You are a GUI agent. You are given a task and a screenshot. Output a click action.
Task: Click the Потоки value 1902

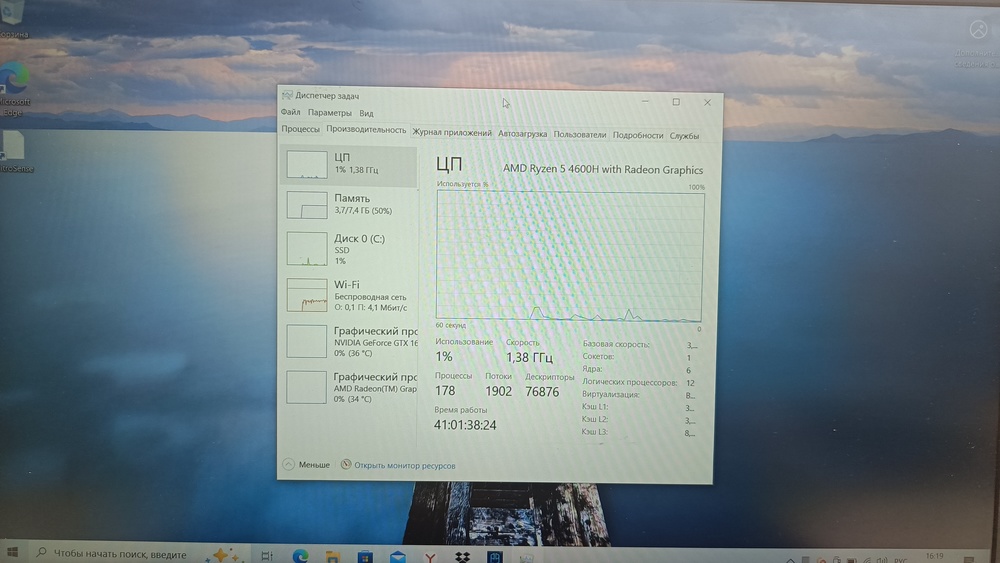pyautogui.click(x=498, y=391)
